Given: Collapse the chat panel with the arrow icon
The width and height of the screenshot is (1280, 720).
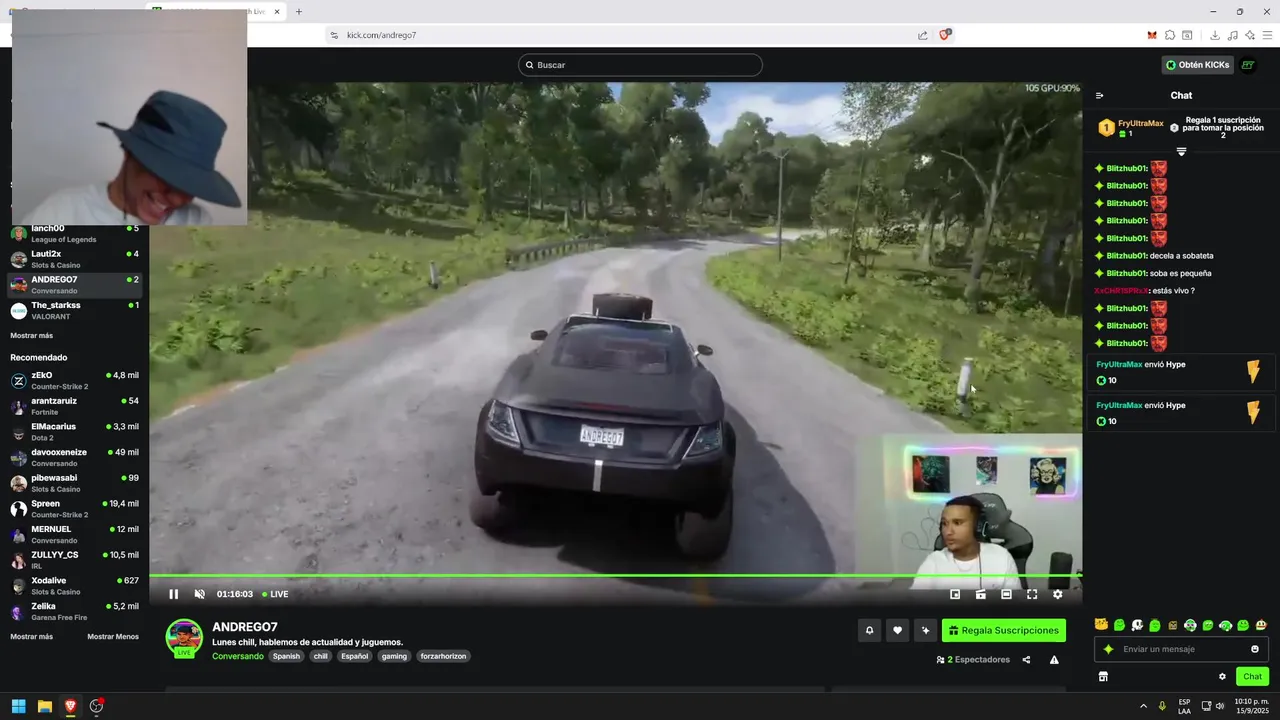Looking at the screenshot, I should coord(1099,96).
